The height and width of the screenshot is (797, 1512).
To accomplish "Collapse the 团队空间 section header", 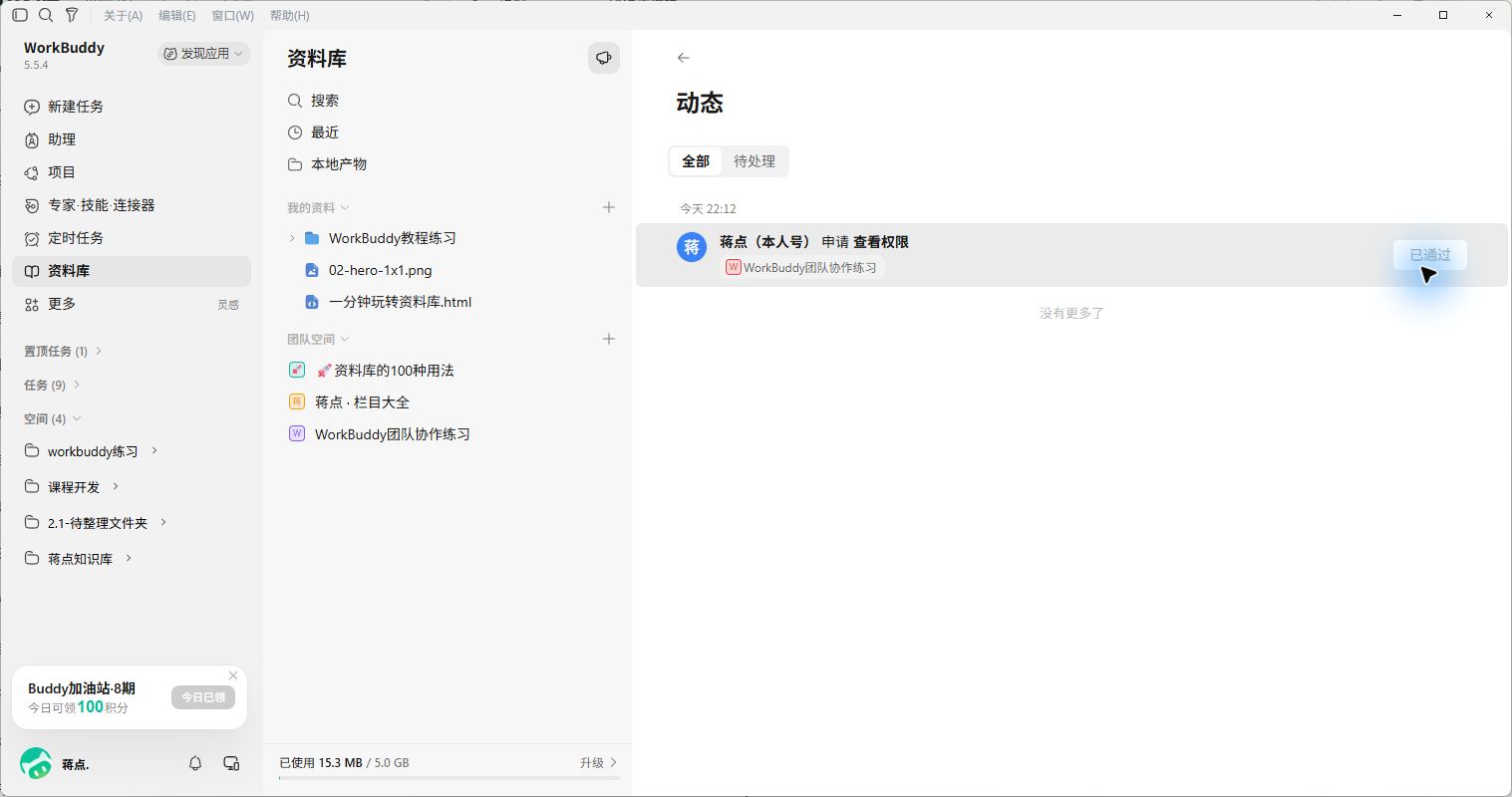I will 318,339.
